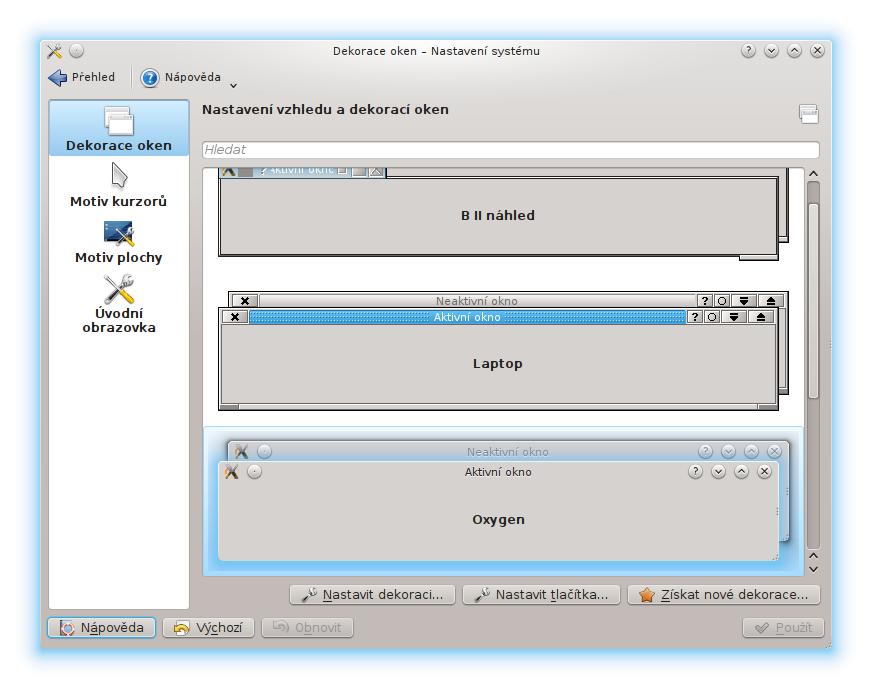The height and width of the screenshot is (689, 872).
Task: Click the bottom Nápověda help button
Action: pos(102,628)
